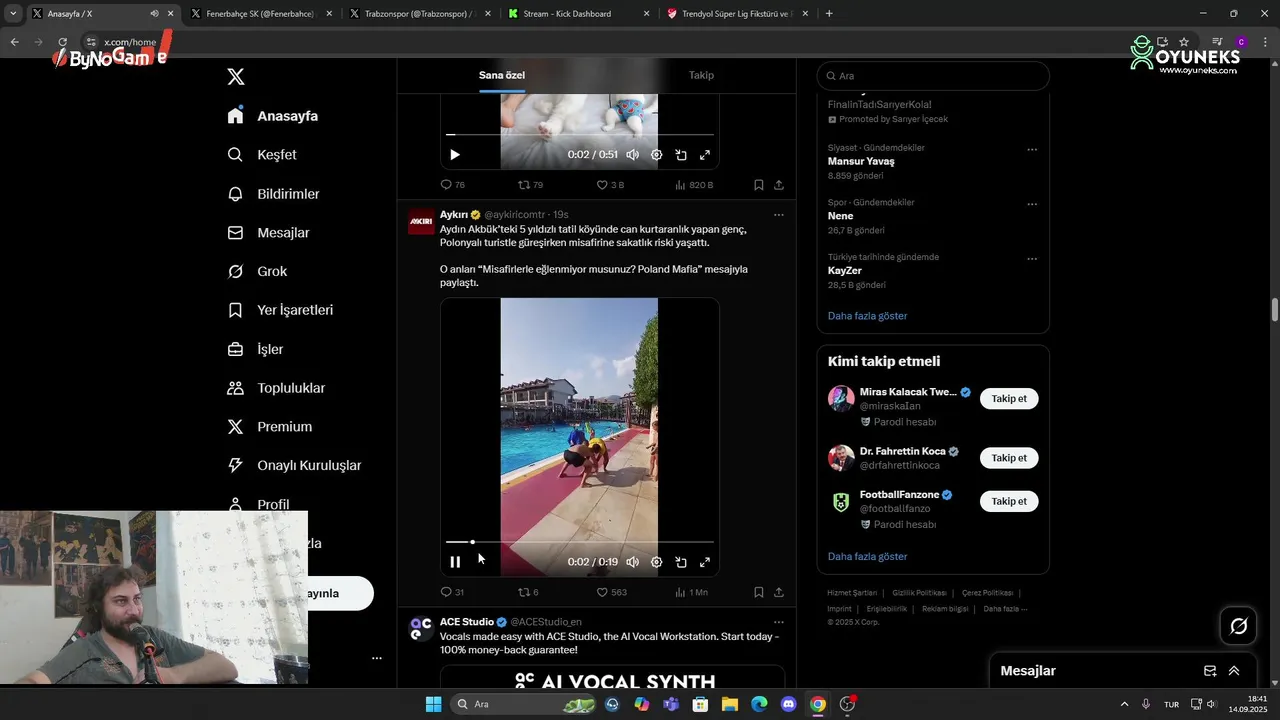Open a new browser tab

[829, 14]
